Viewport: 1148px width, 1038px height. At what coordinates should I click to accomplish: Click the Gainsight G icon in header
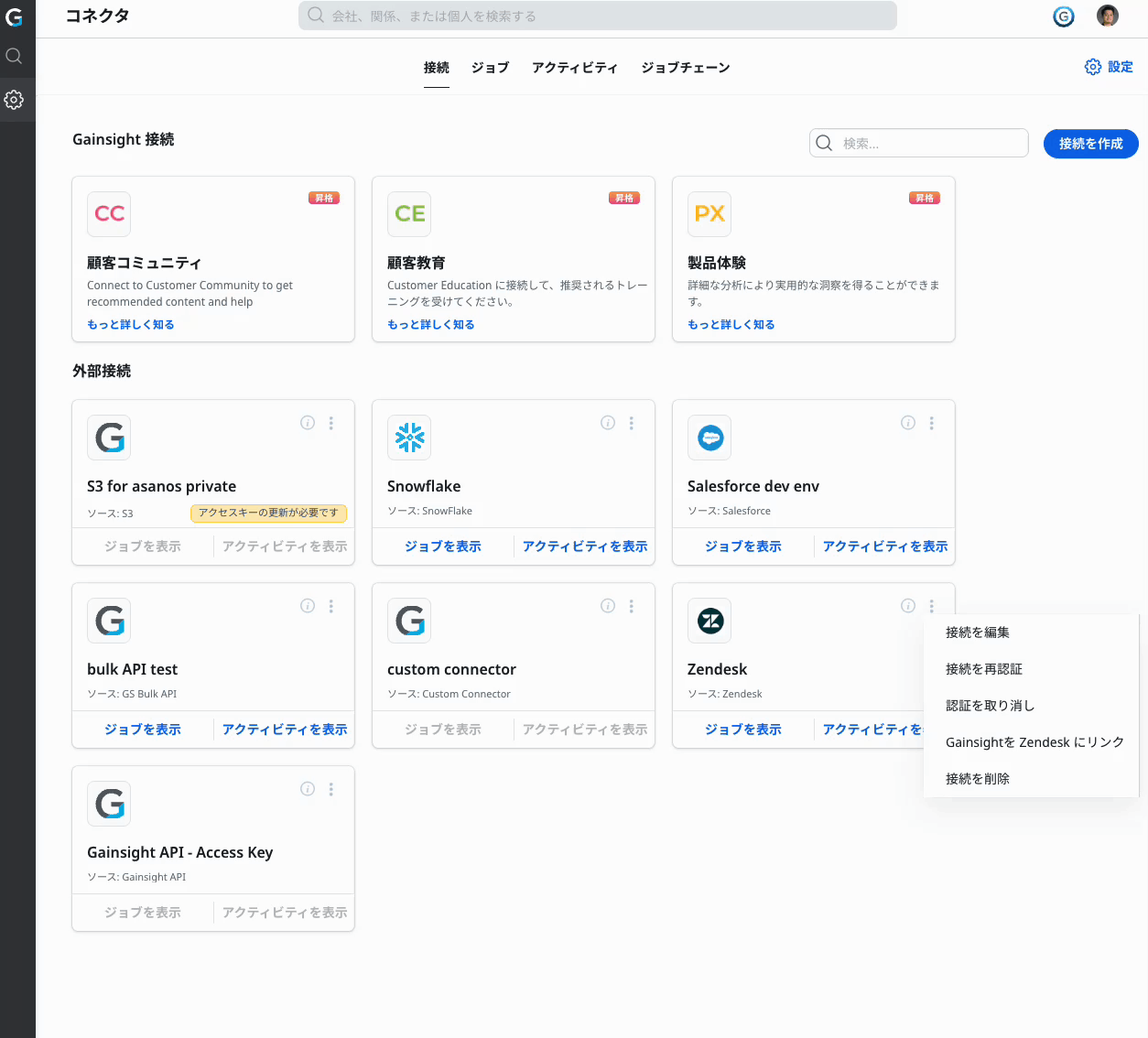coord(1064,16)
